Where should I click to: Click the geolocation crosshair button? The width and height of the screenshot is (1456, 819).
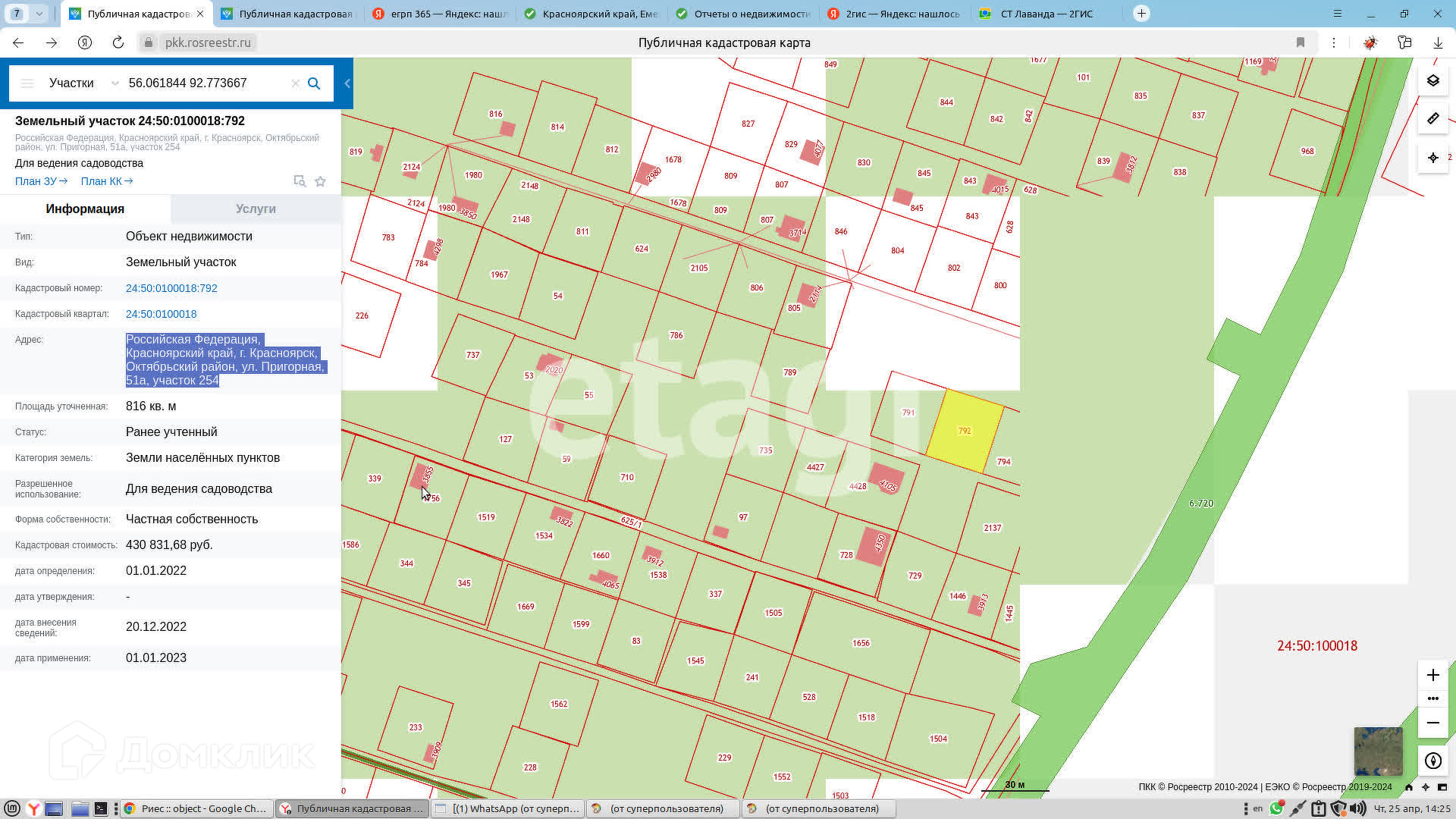(1432, 158)
